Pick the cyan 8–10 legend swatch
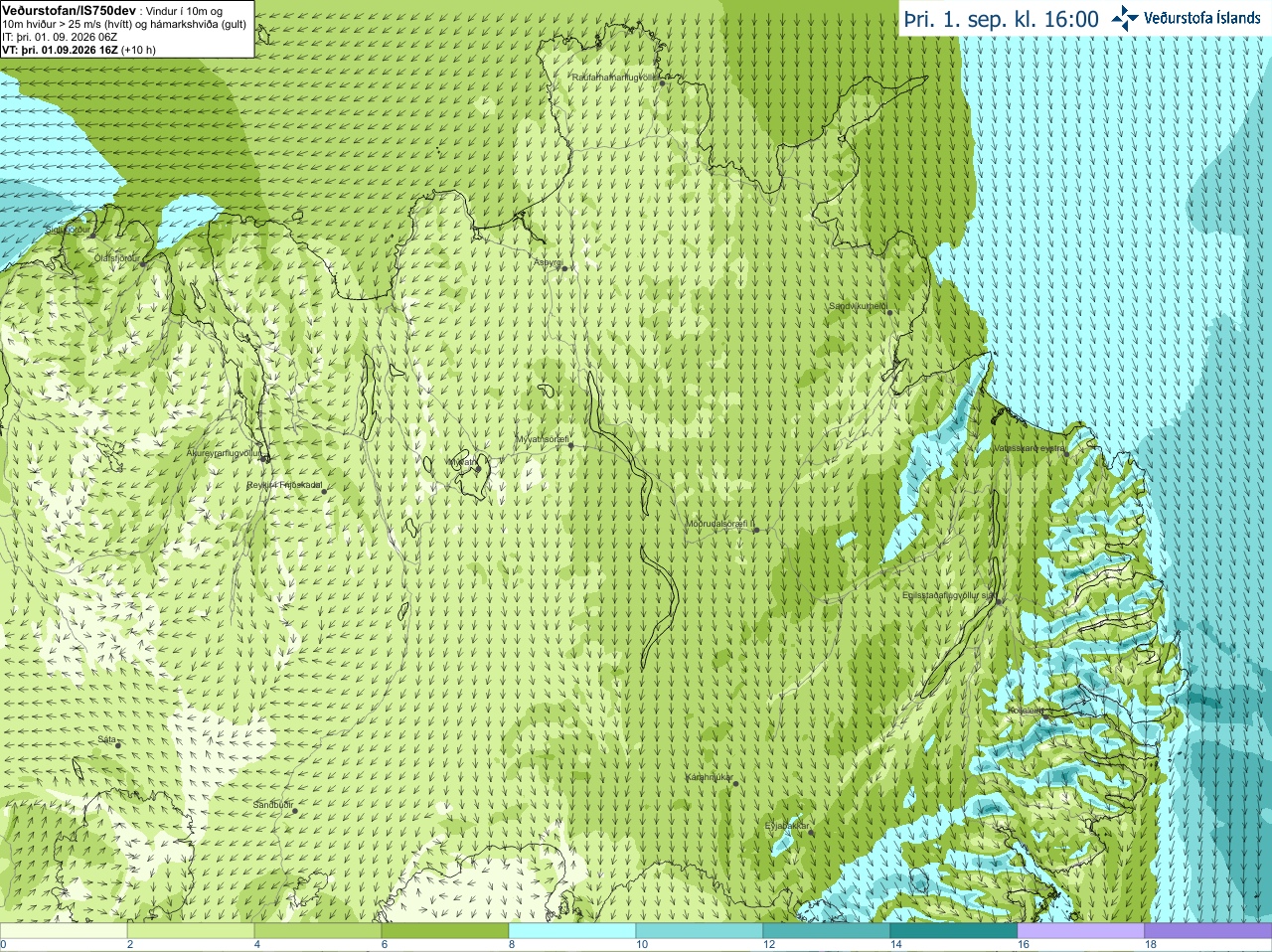Image resolution: width=1272 pixels, height=952 pixels. pos(572,931)
